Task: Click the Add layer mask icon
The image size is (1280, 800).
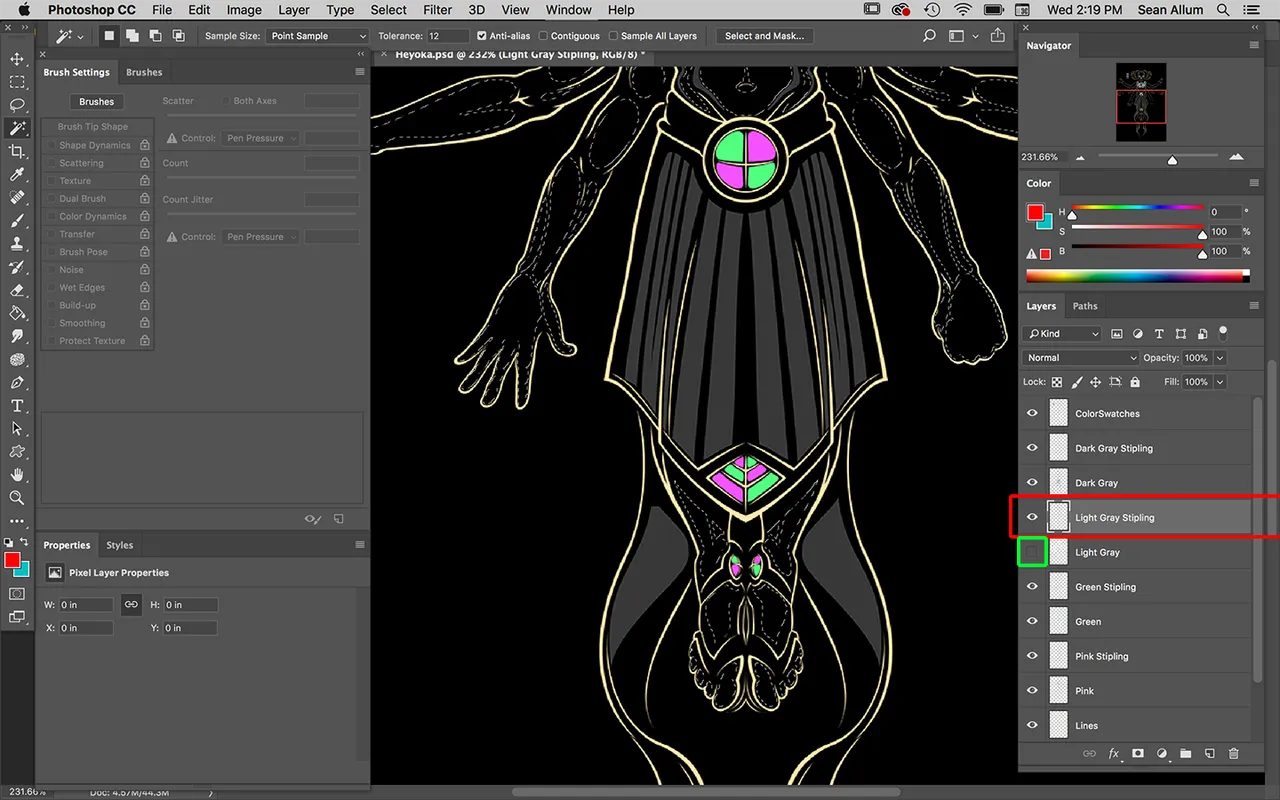Action: (1138, 754)
